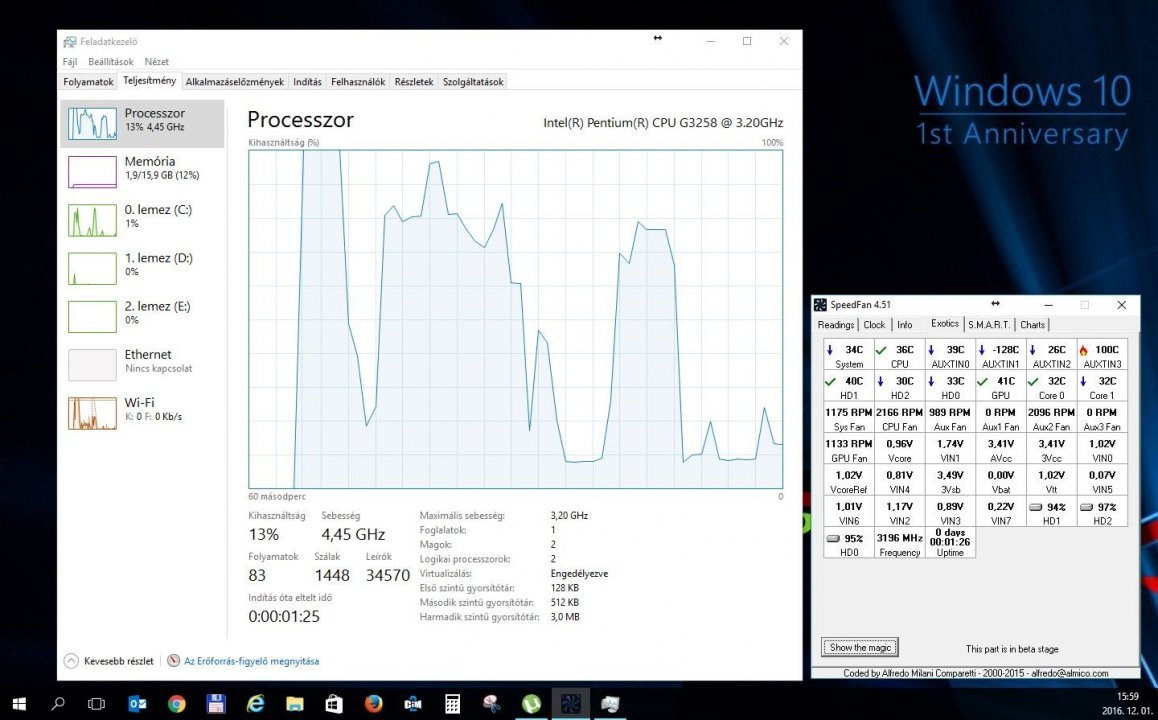This screenshot has width=1158, height=720.
Task: Select 1. lemez (D:) in sidebar
Action: click(142, 268)
